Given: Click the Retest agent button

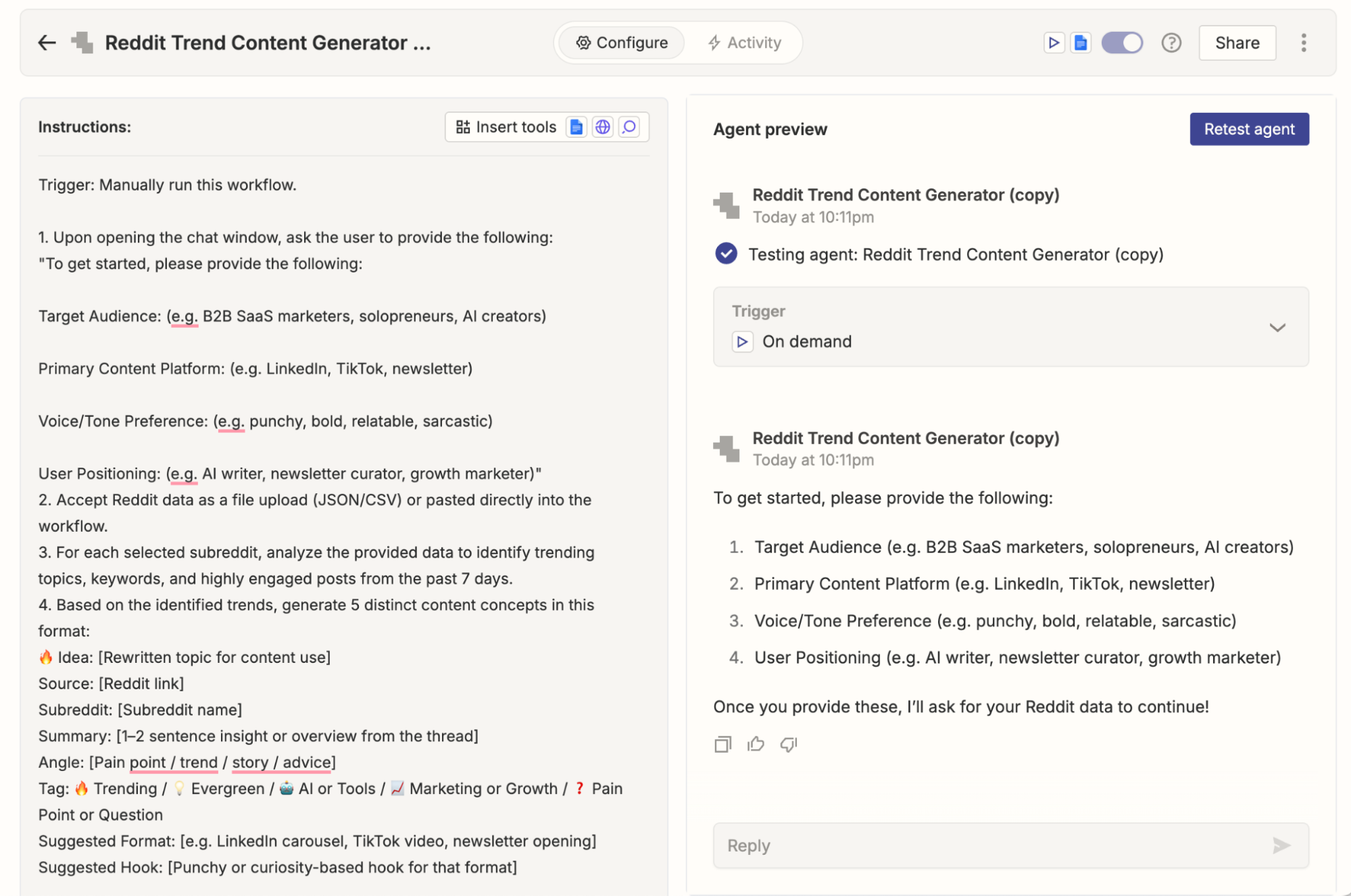Looking at the screenshot, I should point(1248,129).
